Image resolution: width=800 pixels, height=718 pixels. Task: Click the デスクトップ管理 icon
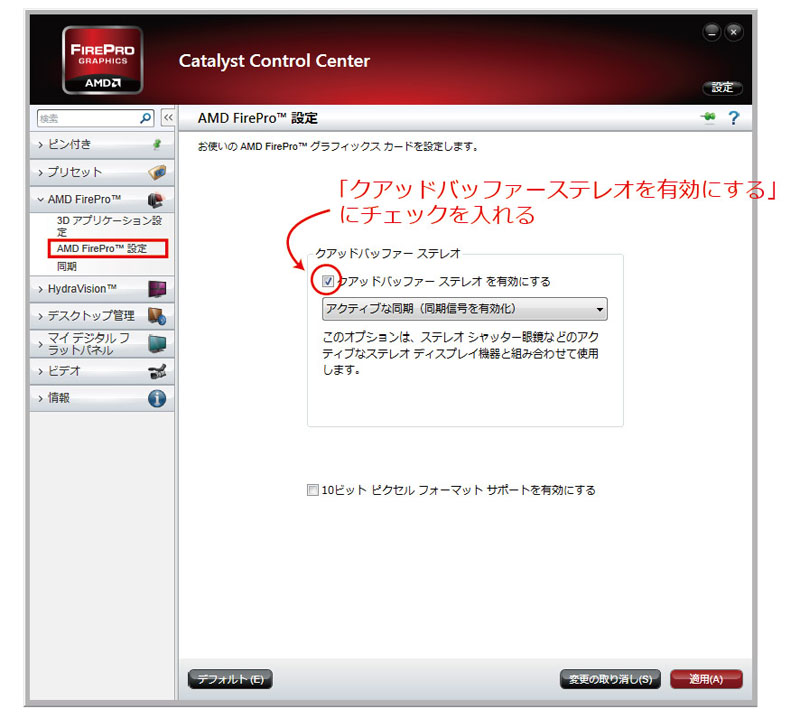tap(157, 316)
